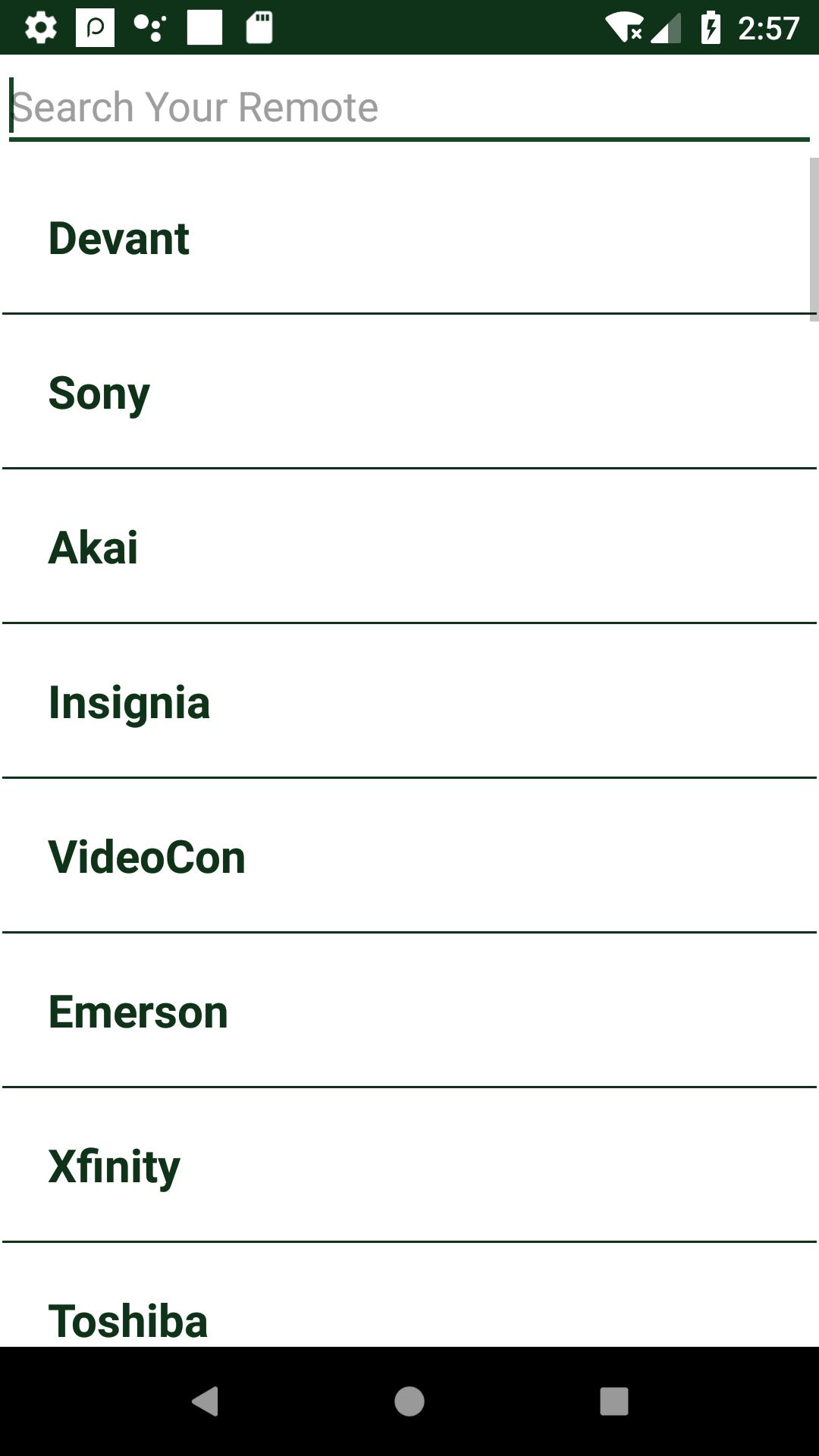Choose Xfinity from the list
The width and height of the screenshot is (819, 1456).
409,1166
